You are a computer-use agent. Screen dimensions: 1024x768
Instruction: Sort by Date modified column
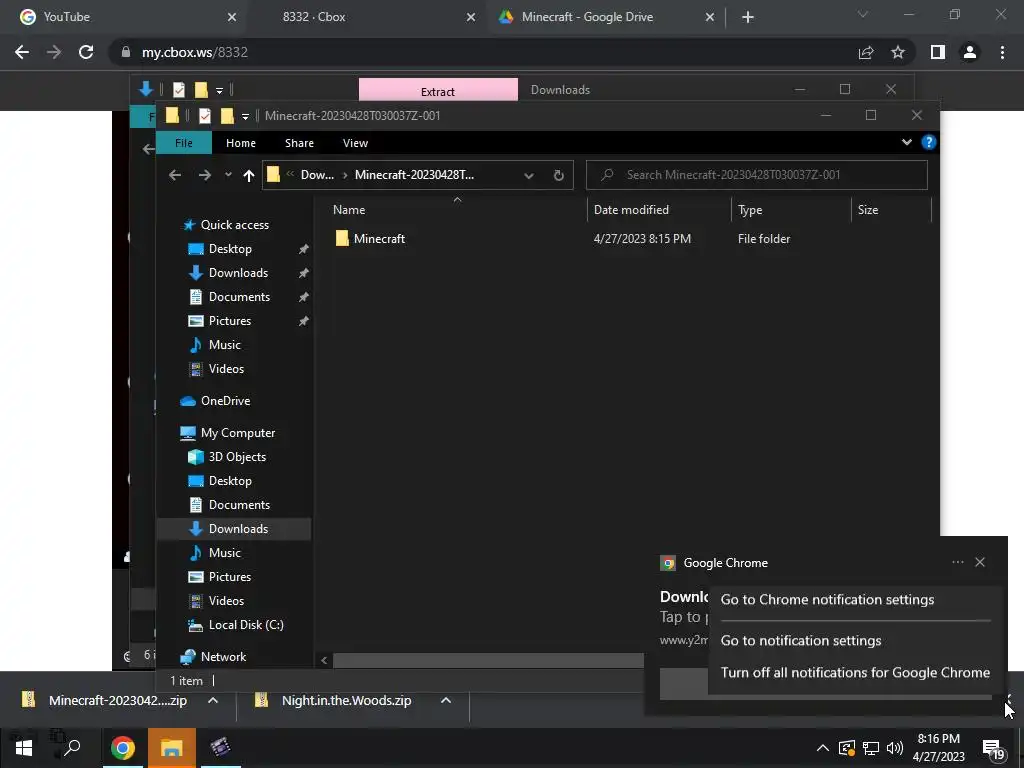pyautogui.click(x=659, y=210)
